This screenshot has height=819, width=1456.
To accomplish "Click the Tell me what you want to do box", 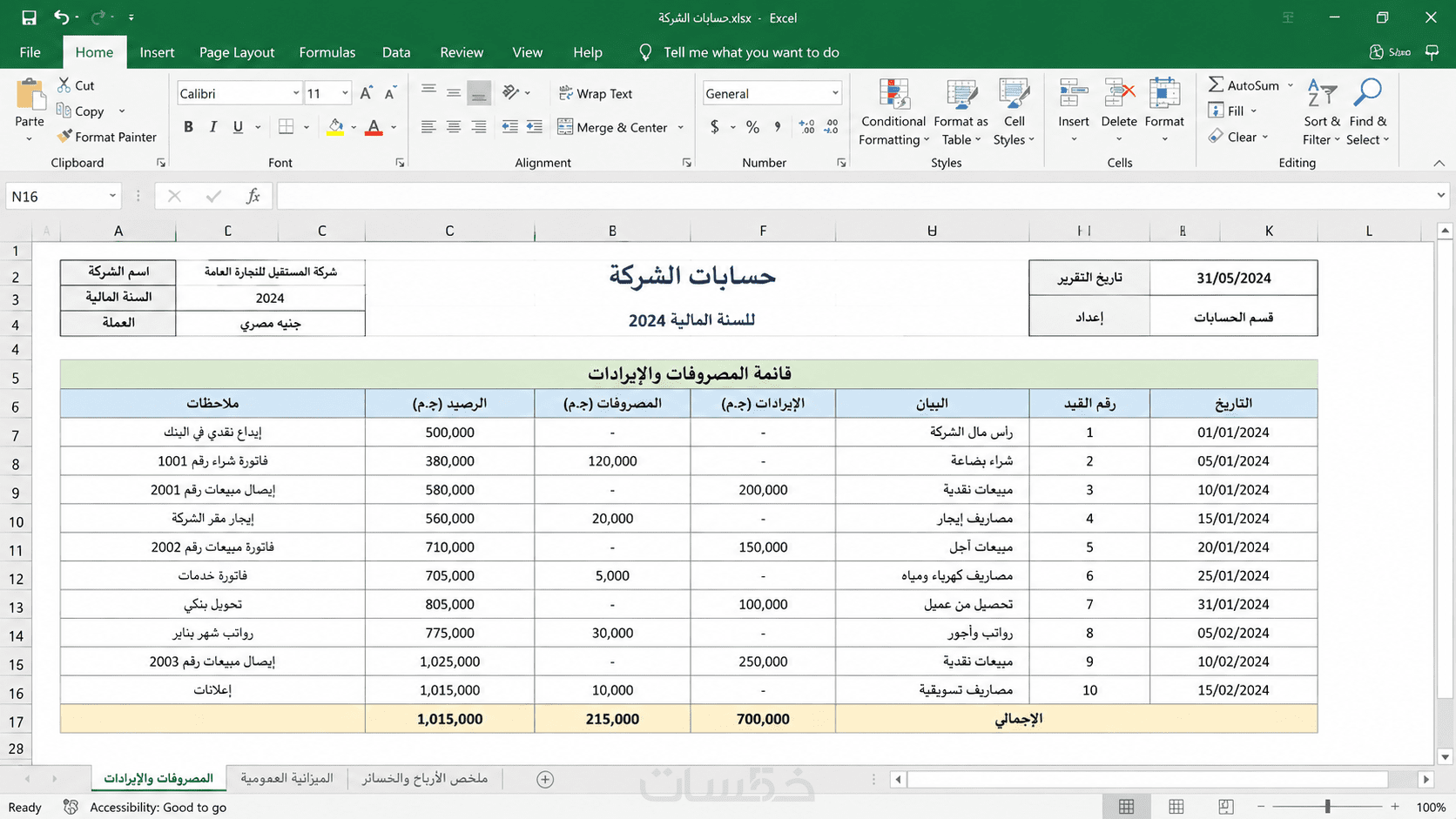I will tap(751, 52).
